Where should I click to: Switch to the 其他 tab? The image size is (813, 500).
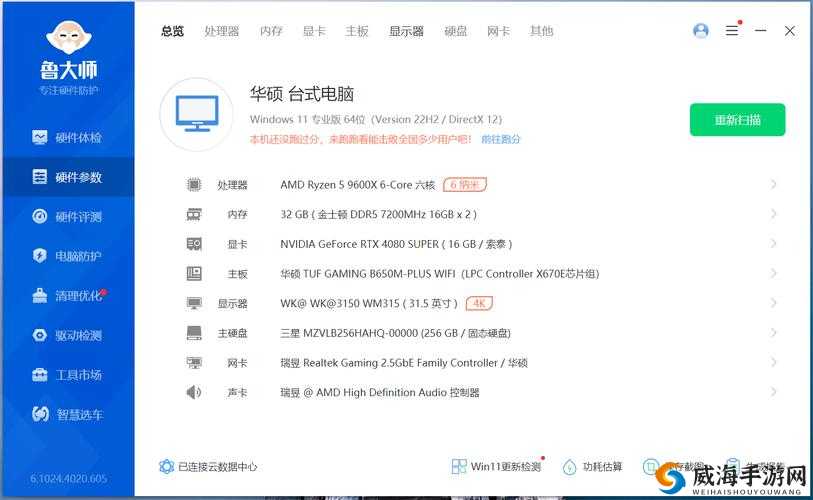pyautogui.click(x=541, y=31)
